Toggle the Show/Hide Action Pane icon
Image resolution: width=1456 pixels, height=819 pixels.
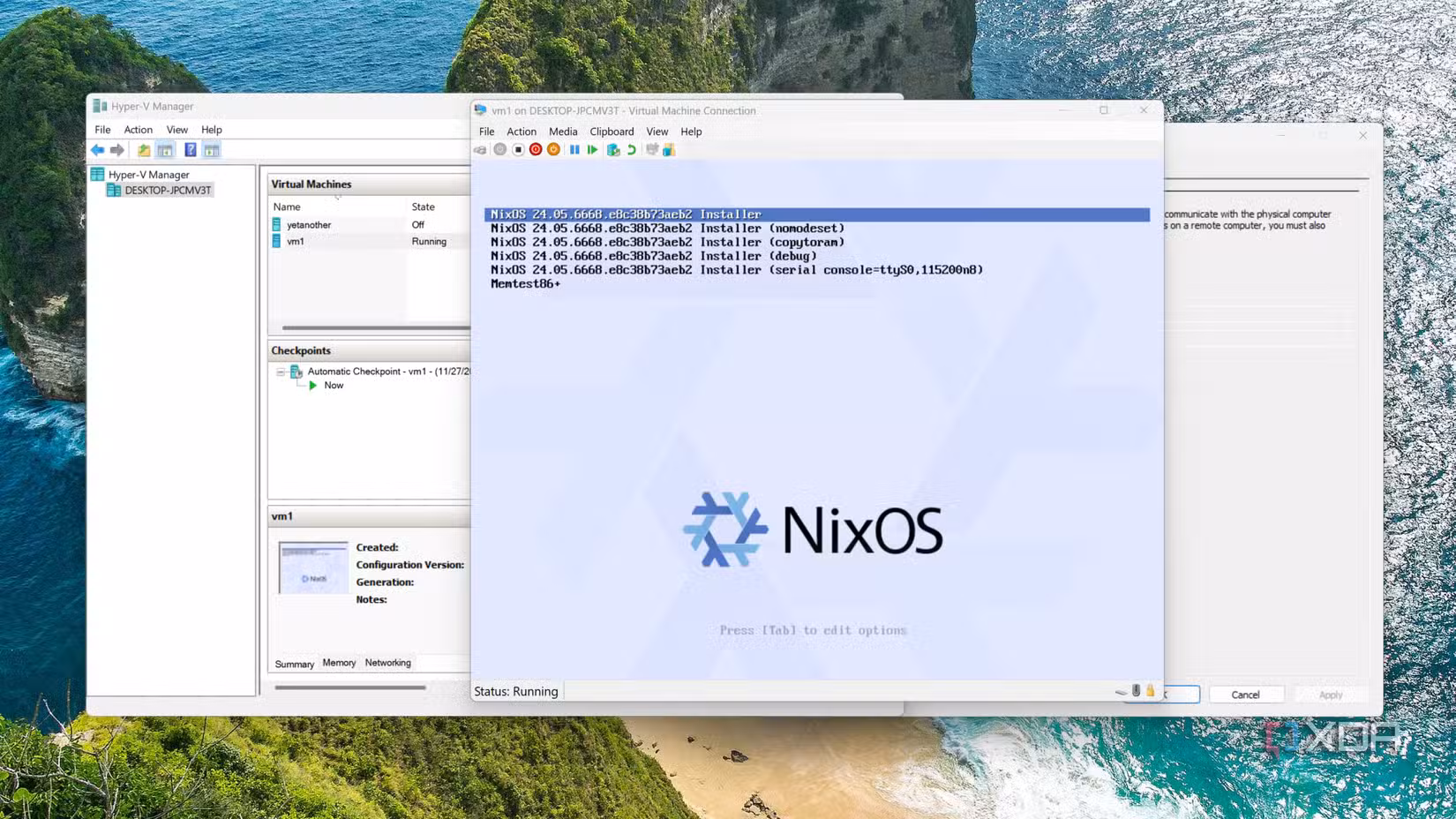[212, 150]
